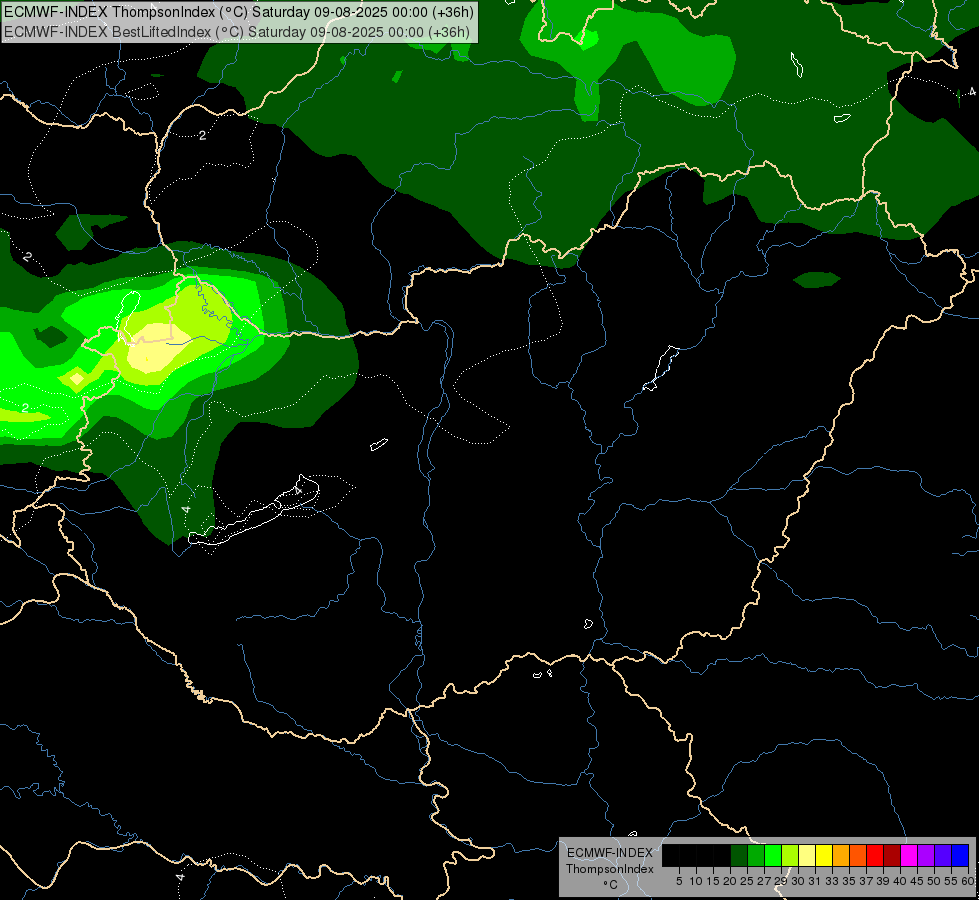Click the legend tick value 25

pos(747,881)
